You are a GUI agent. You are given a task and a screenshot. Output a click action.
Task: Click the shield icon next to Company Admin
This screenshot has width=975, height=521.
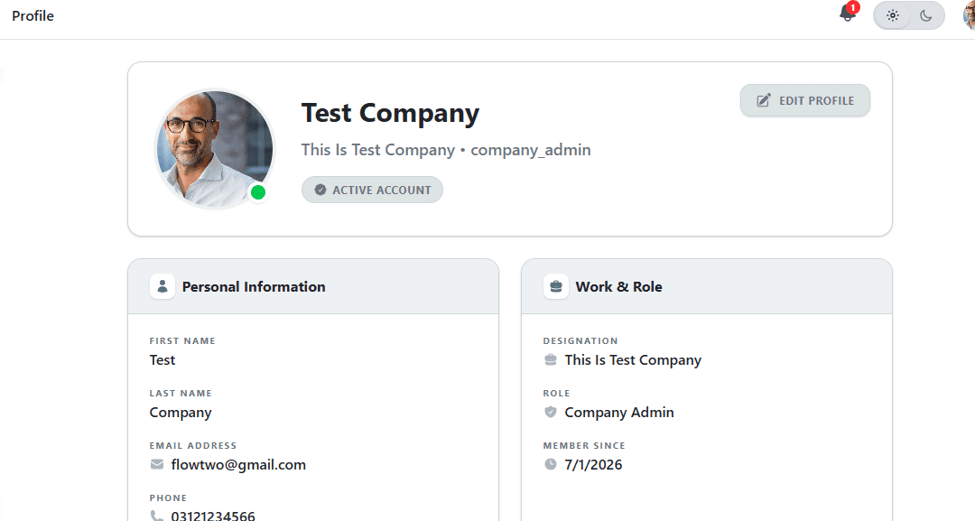tap(550, 412)
